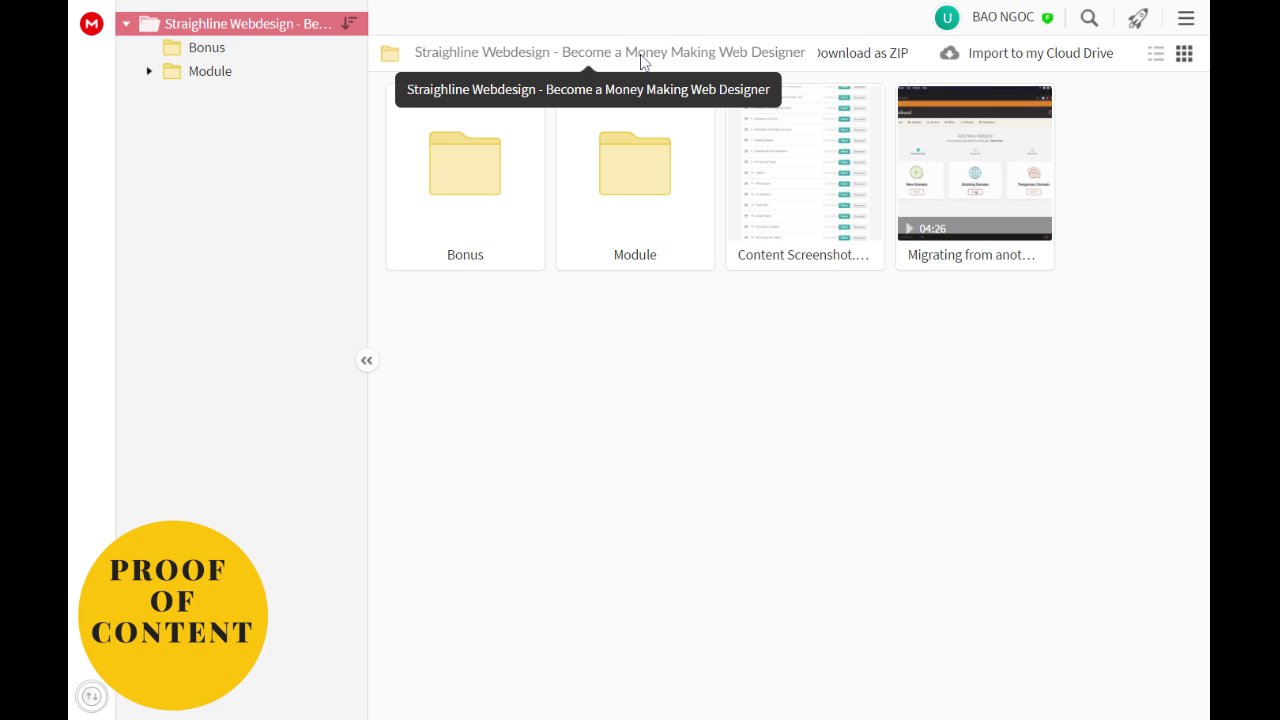Open the Bonus folder tile
This screenshot has height=720, width=1280.
tap(465, 177)
